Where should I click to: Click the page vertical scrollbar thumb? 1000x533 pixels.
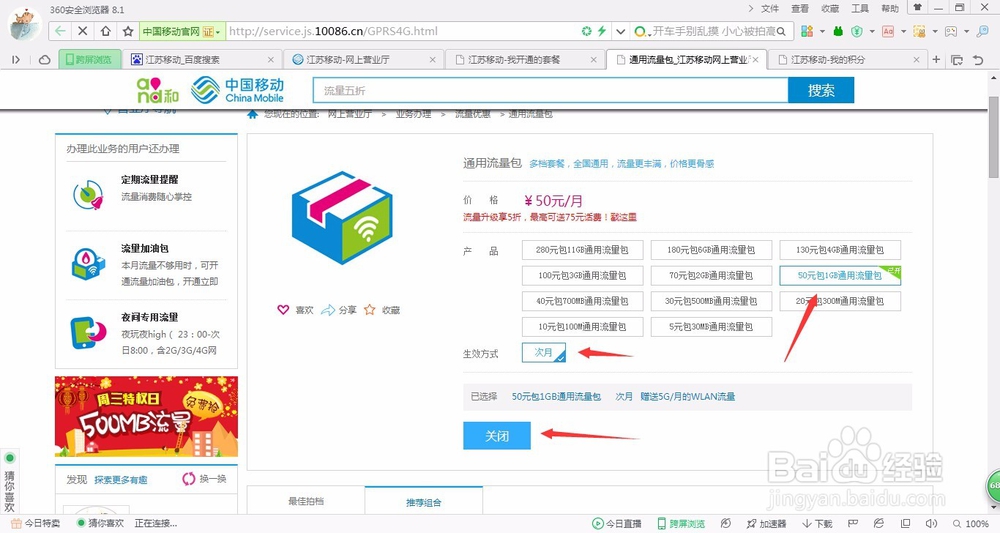(994, 137)
